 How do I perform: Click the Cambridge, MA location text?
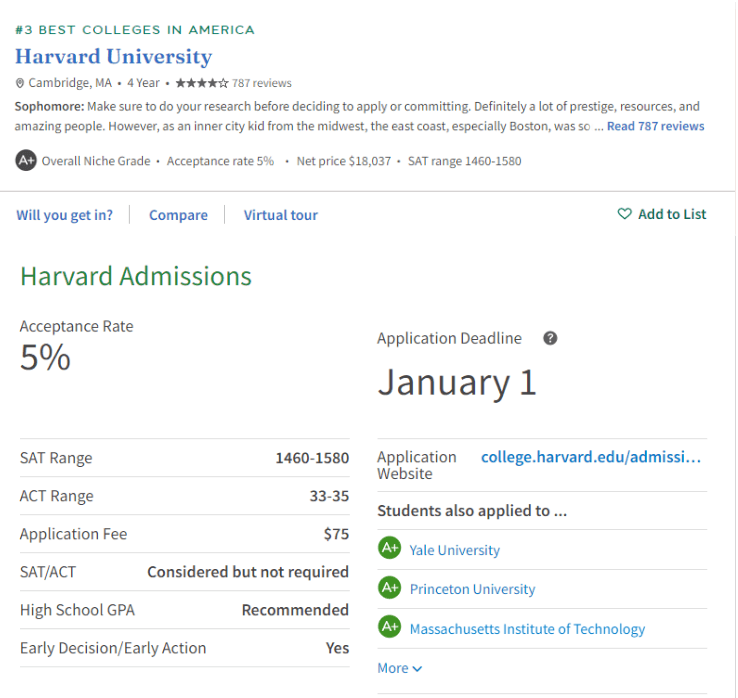pos(70,83)
